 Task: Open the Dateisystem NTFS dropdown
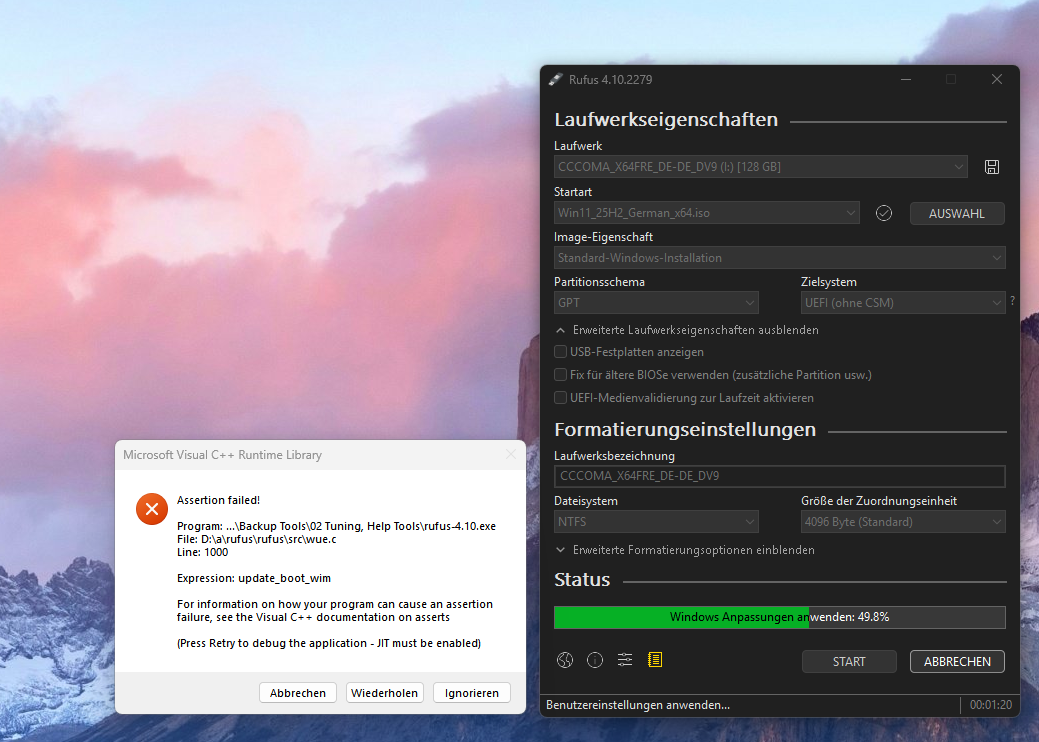click(x=656, y=522)
